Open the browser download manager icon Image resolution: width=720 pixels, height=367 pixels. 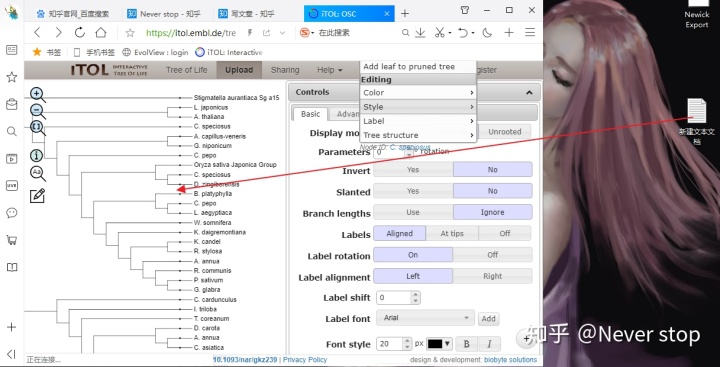[420, 33]
